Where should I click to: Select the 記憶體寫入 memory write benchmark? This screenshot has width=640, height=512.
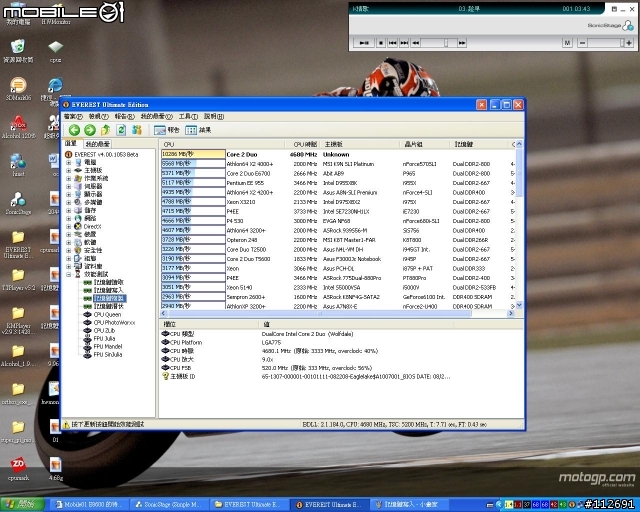click(x=109, y=290)
